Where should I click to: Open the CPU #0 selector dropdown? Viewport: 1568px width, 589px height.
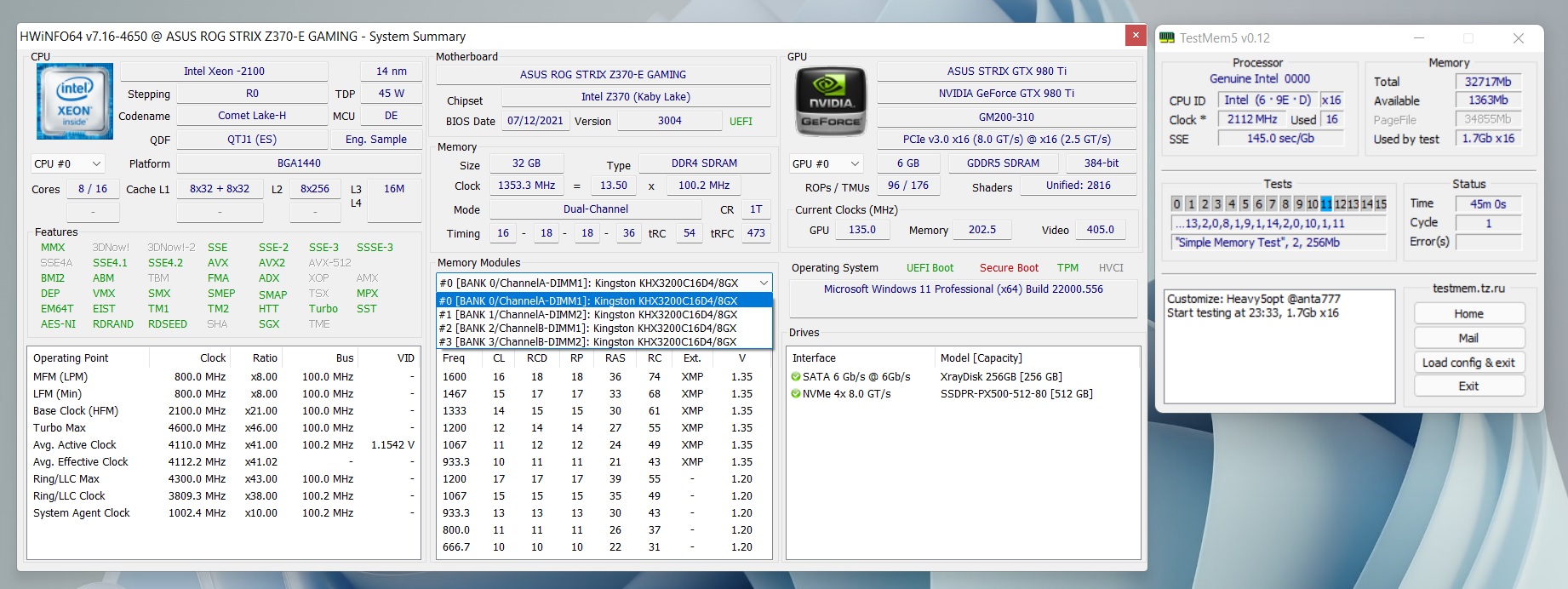(x=68, y=163)
